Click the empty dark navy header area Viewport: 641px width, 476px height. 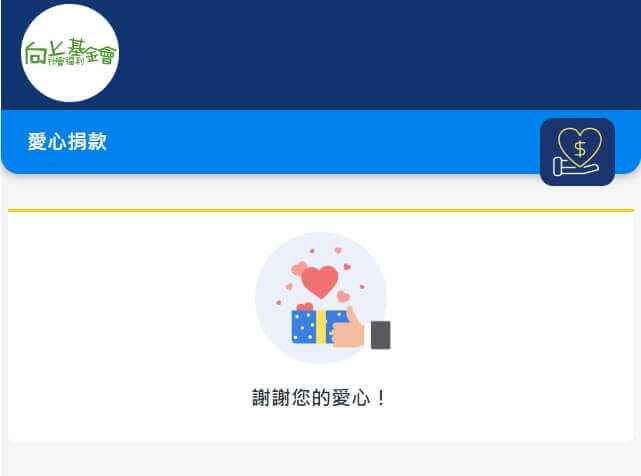pyautogui.click(x=368, y=53)
